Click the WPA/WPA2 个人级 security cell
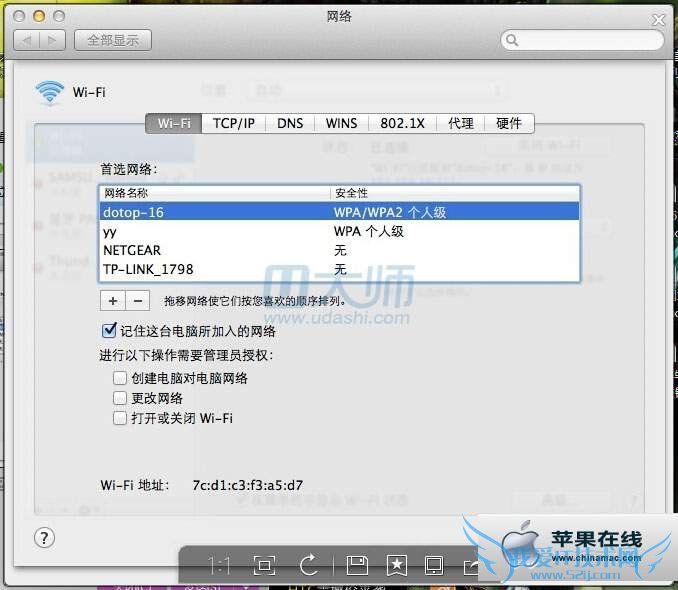 [x=390, y=212]
